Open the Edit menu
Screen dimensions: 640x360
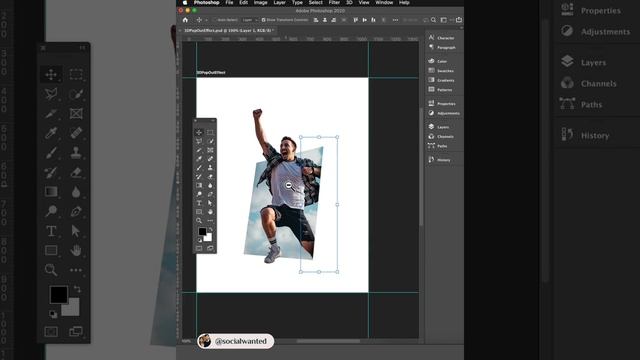click(244, 2)
